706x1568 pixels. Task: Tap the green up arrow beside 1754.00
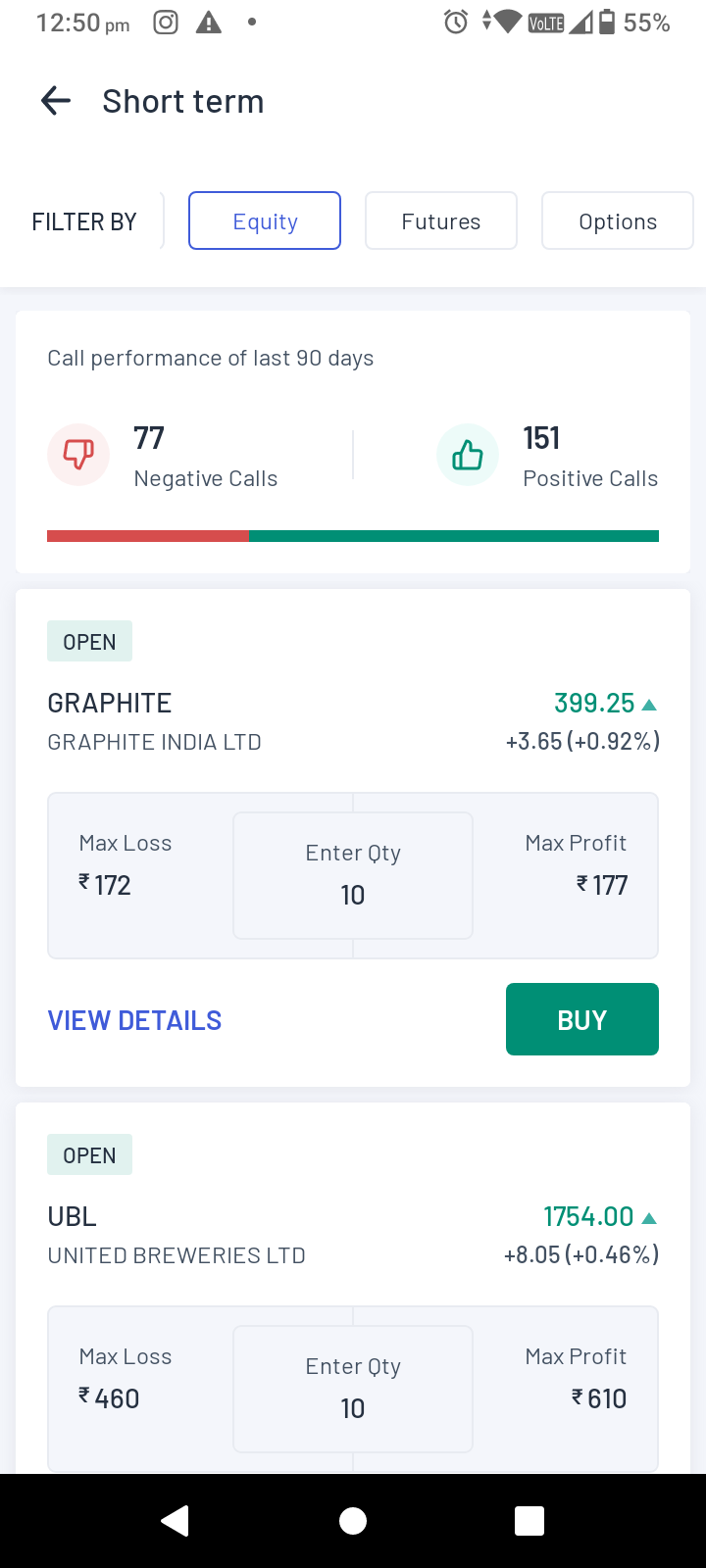click(x=648, y=1217)
